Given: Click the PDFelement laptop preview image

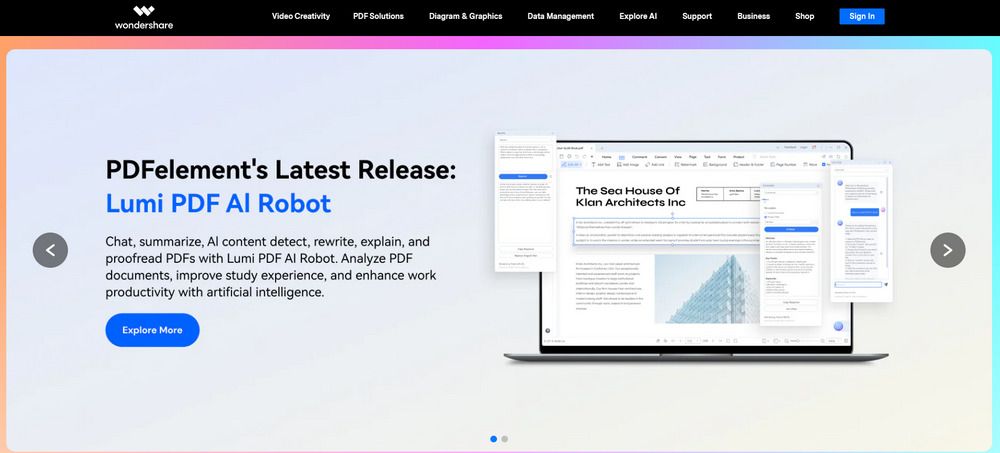Looking at the screenshot, I should coord(695,249).
